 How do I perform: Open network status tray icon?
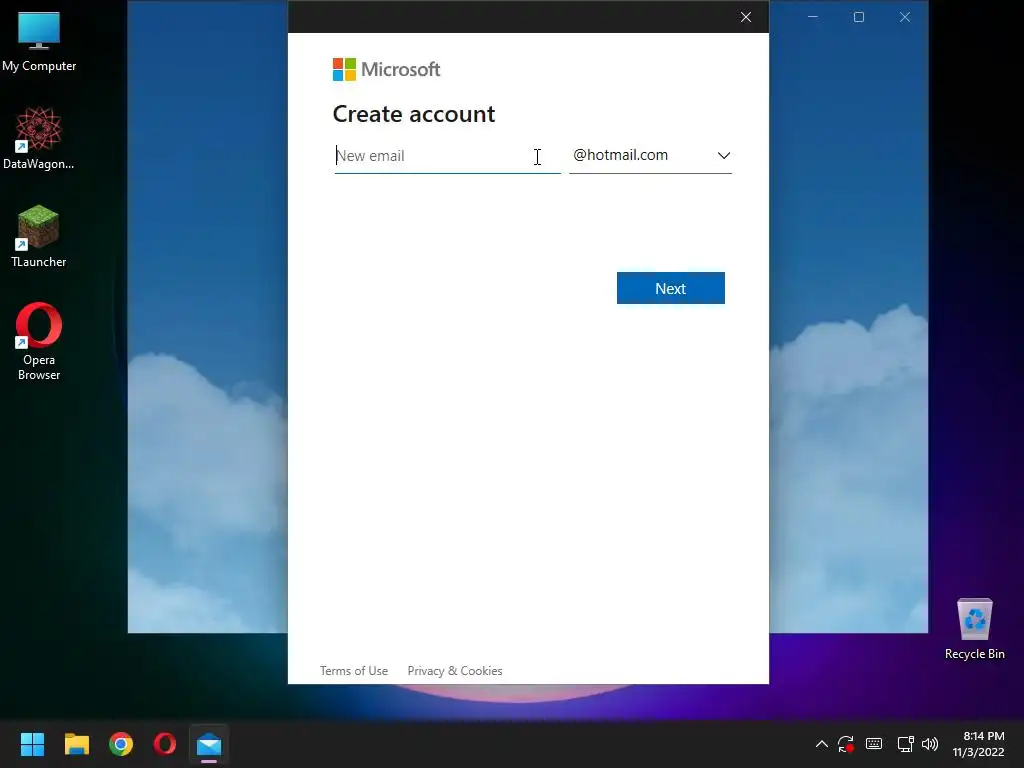[905, 744]
